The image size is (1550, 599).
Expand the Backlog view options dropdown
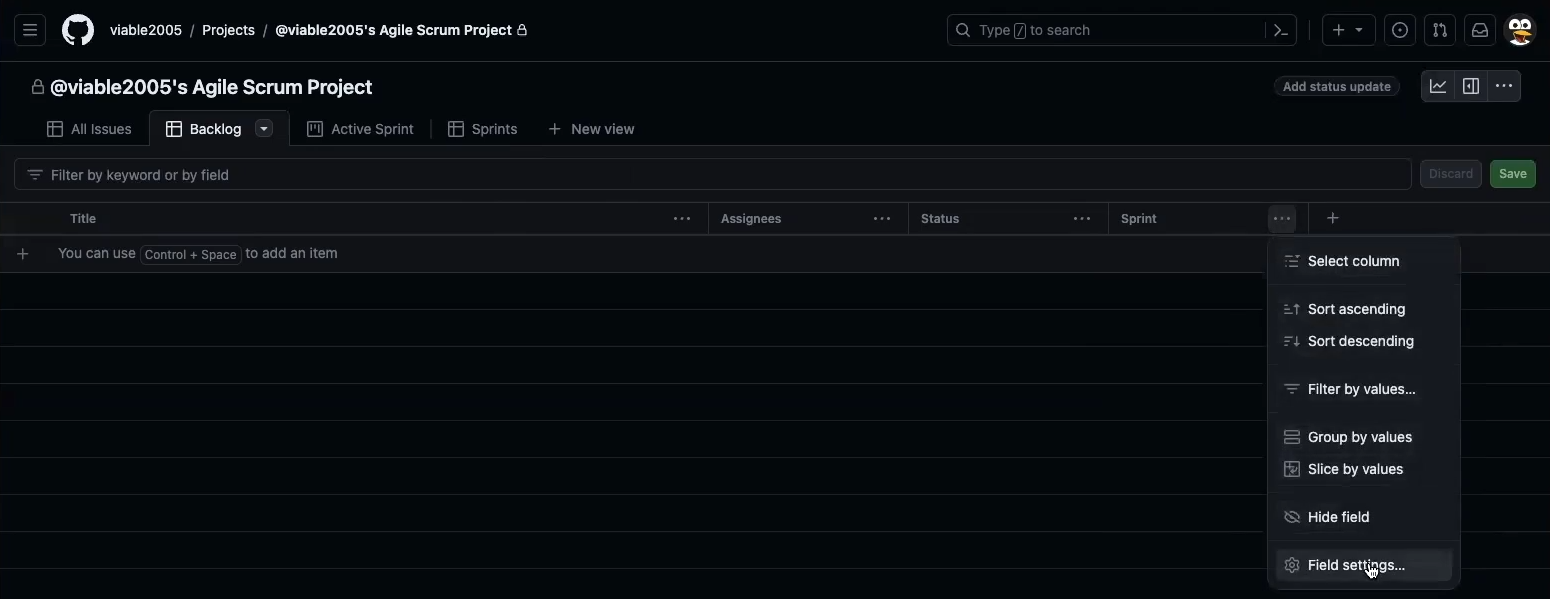tap(264, 128)
